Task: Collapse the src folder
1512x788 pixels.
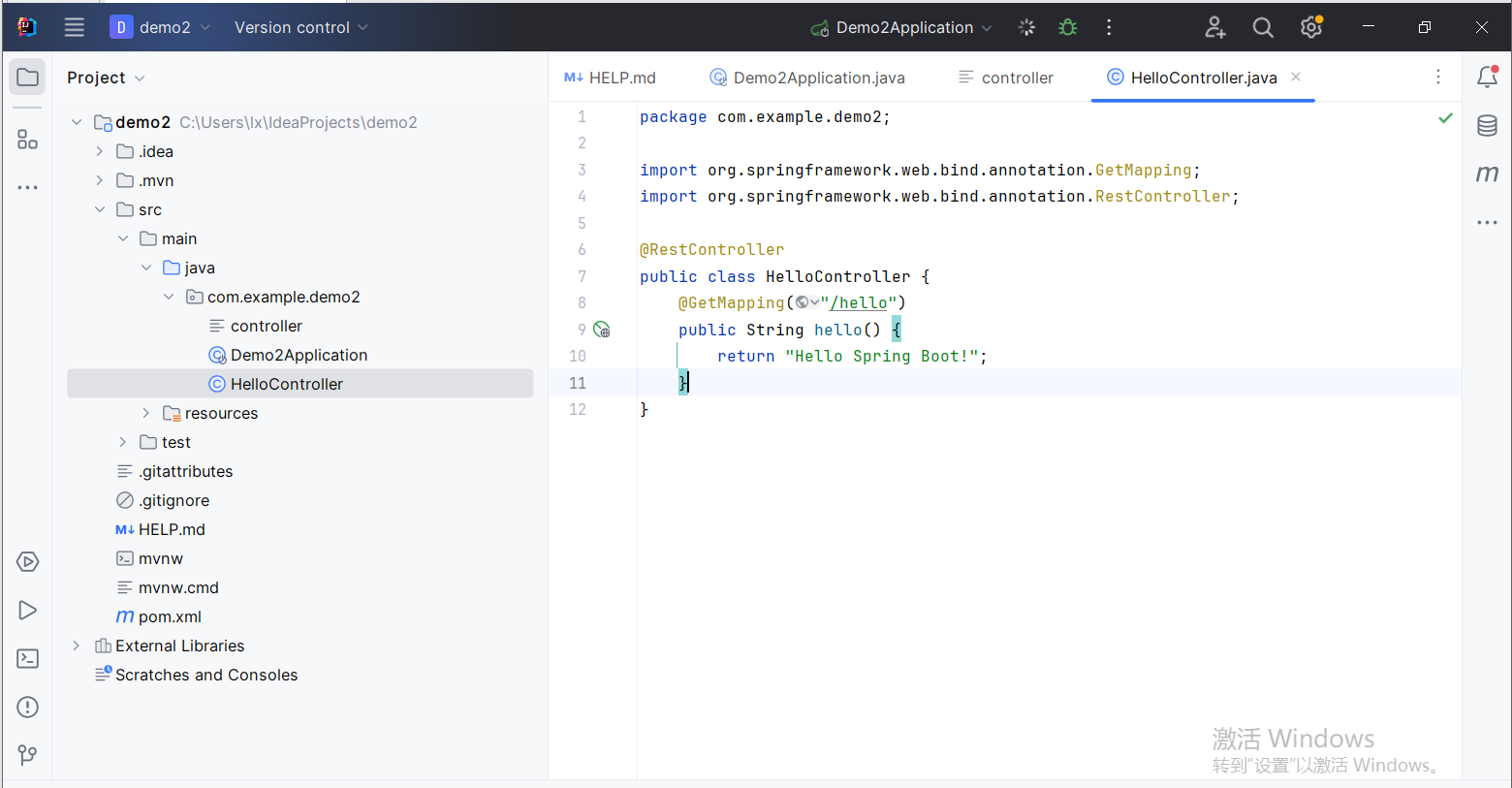Action: tap(100, 209)
